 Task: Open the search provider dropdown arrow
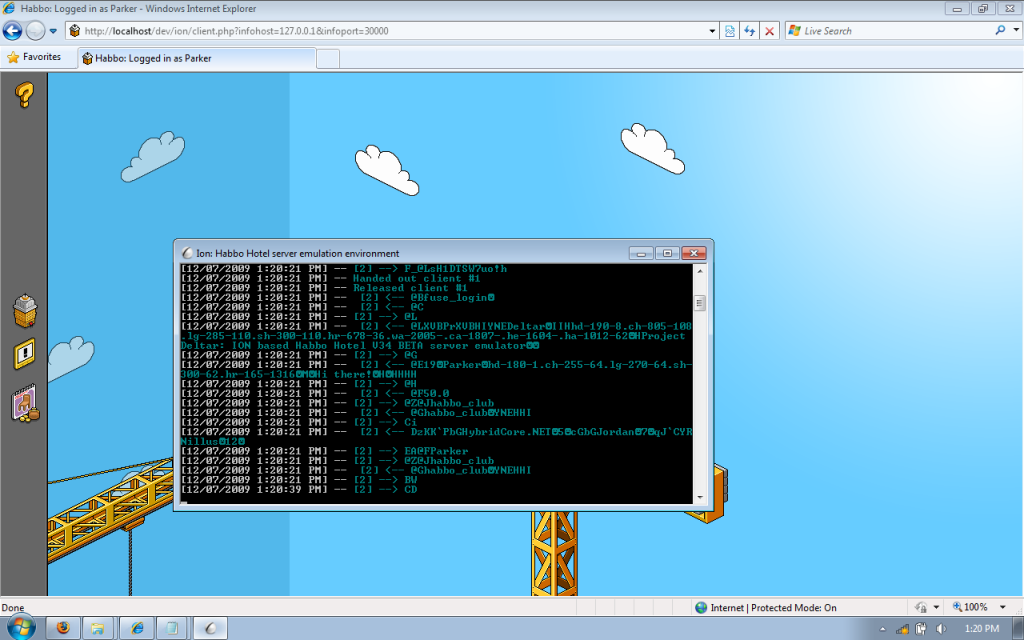point(1016,30)
